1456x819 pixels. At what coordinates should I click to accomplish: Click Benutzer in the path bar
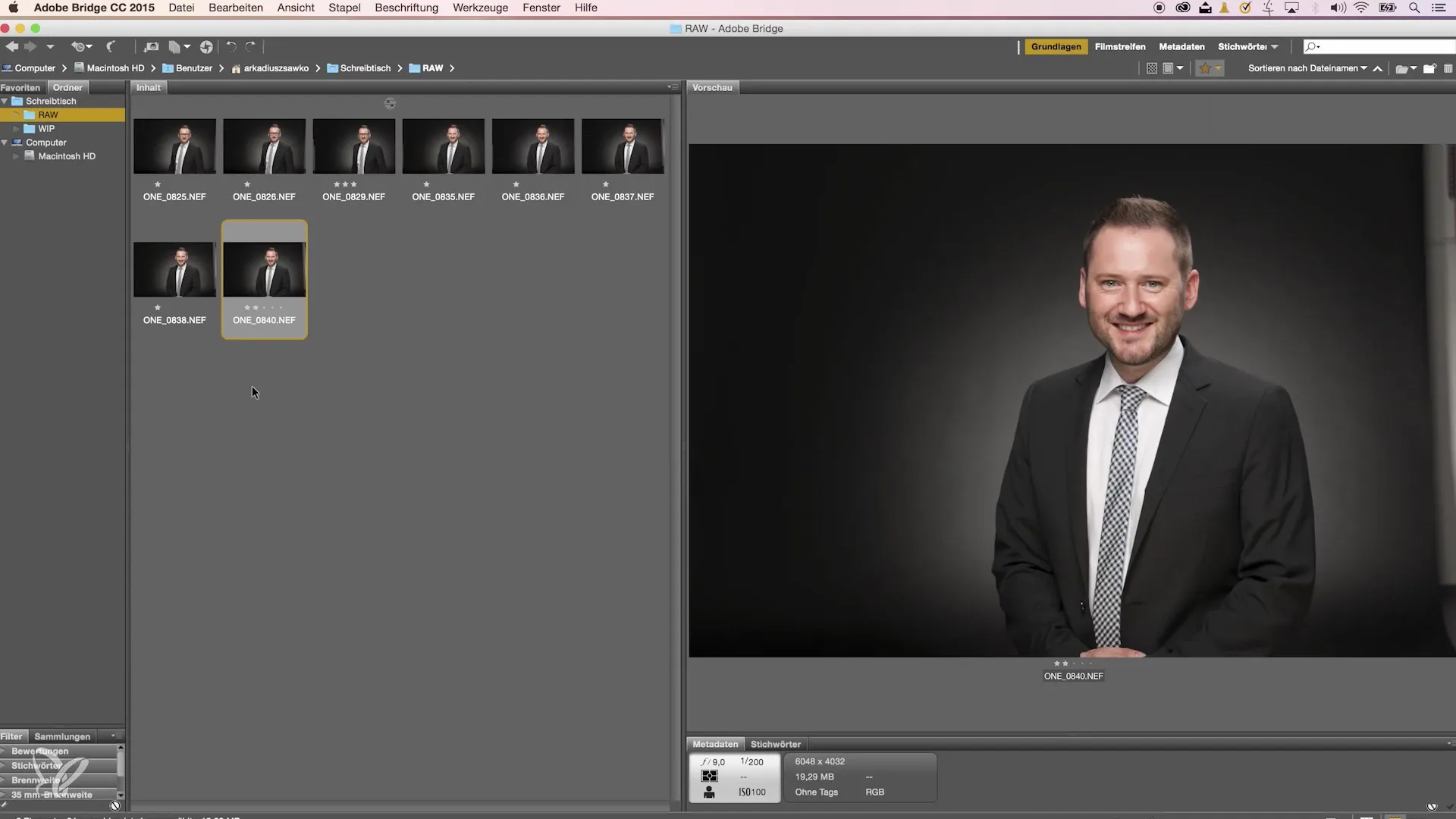pos(193,68)
